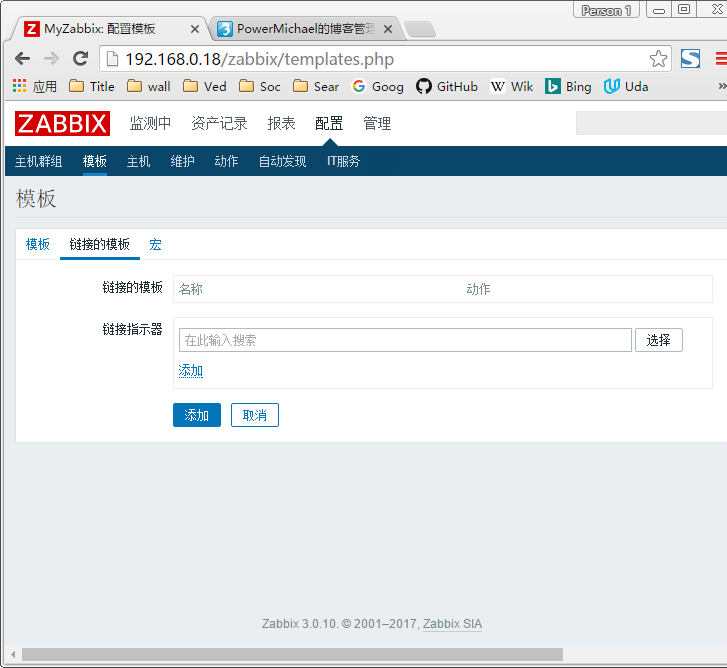Click the page icon in the address bar
The image size is (727, 668).
(x=113, y=59)
